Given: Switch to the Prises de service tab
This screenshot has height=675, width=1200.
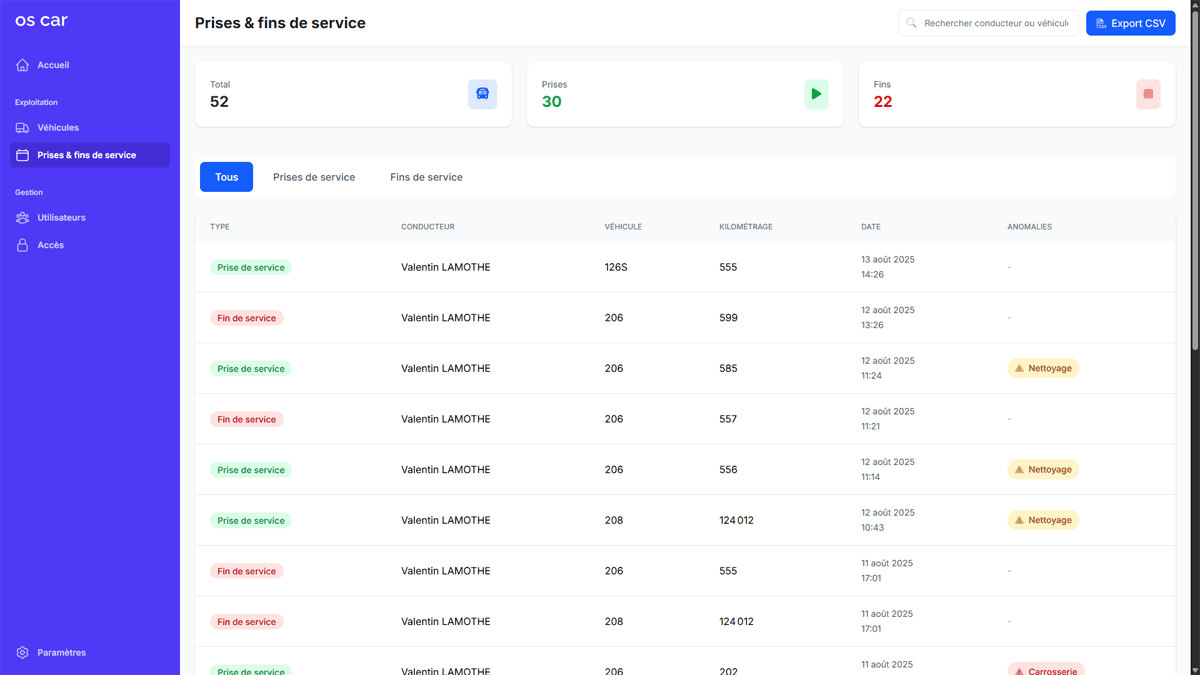Looking at the screenshot, I should [314, 177].
